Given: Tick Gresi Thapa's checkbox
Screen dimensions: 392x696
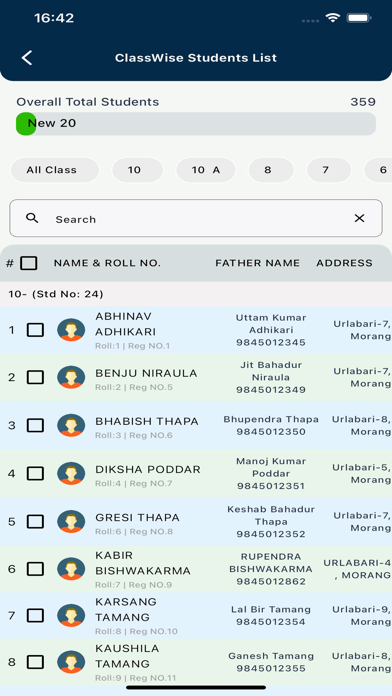Looking at the screenshot, I should click(x=36, y=521).
